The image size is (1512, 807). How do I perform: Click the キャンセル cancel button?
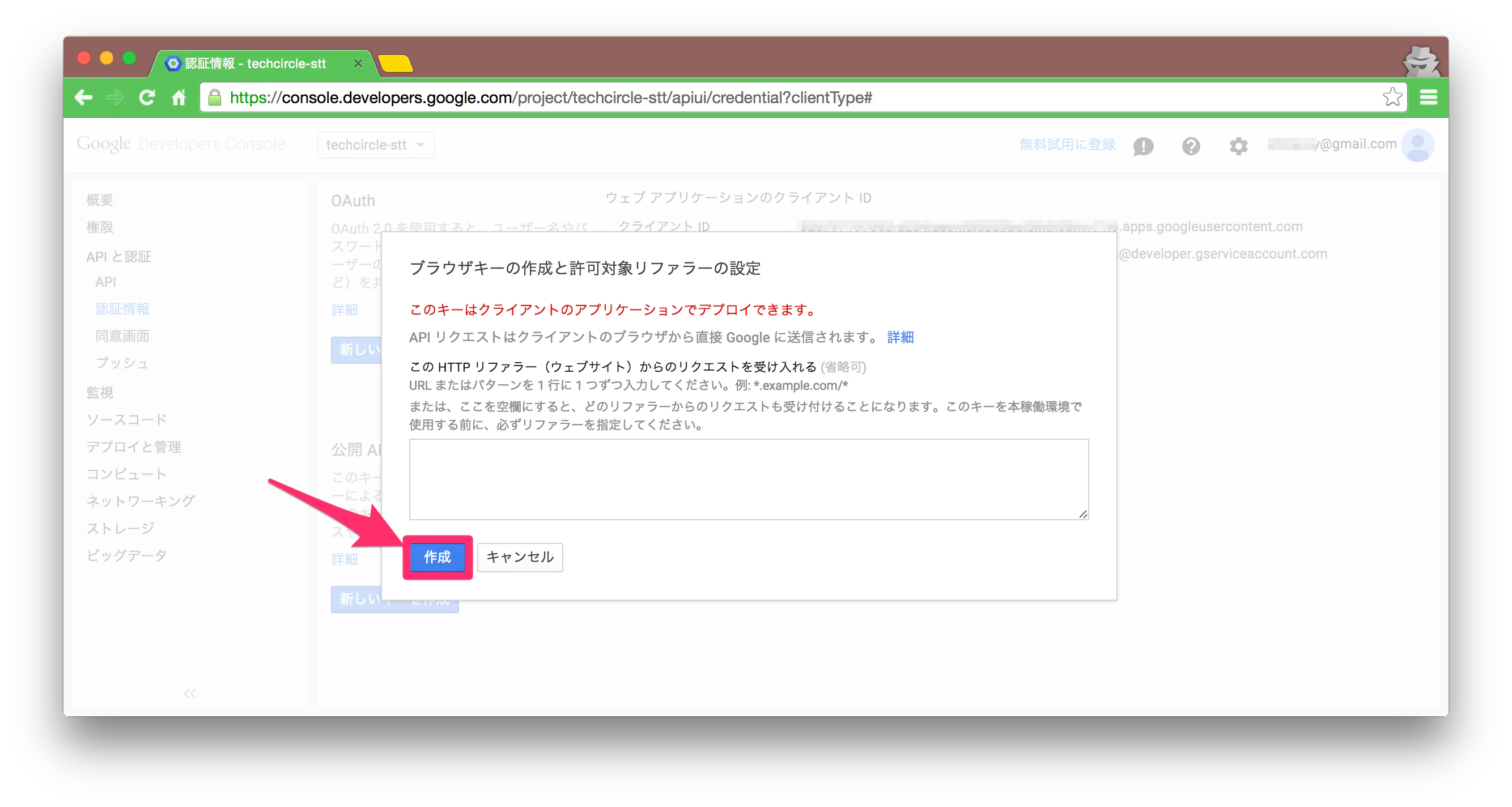click(x=520, y=557)
